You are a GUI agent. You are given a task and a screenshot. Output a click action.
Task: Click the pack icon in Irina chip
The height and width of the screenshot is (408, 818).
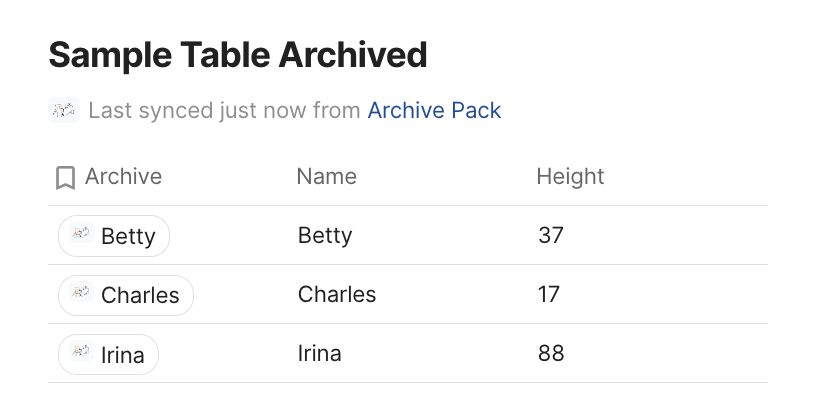tap(82, 353)
